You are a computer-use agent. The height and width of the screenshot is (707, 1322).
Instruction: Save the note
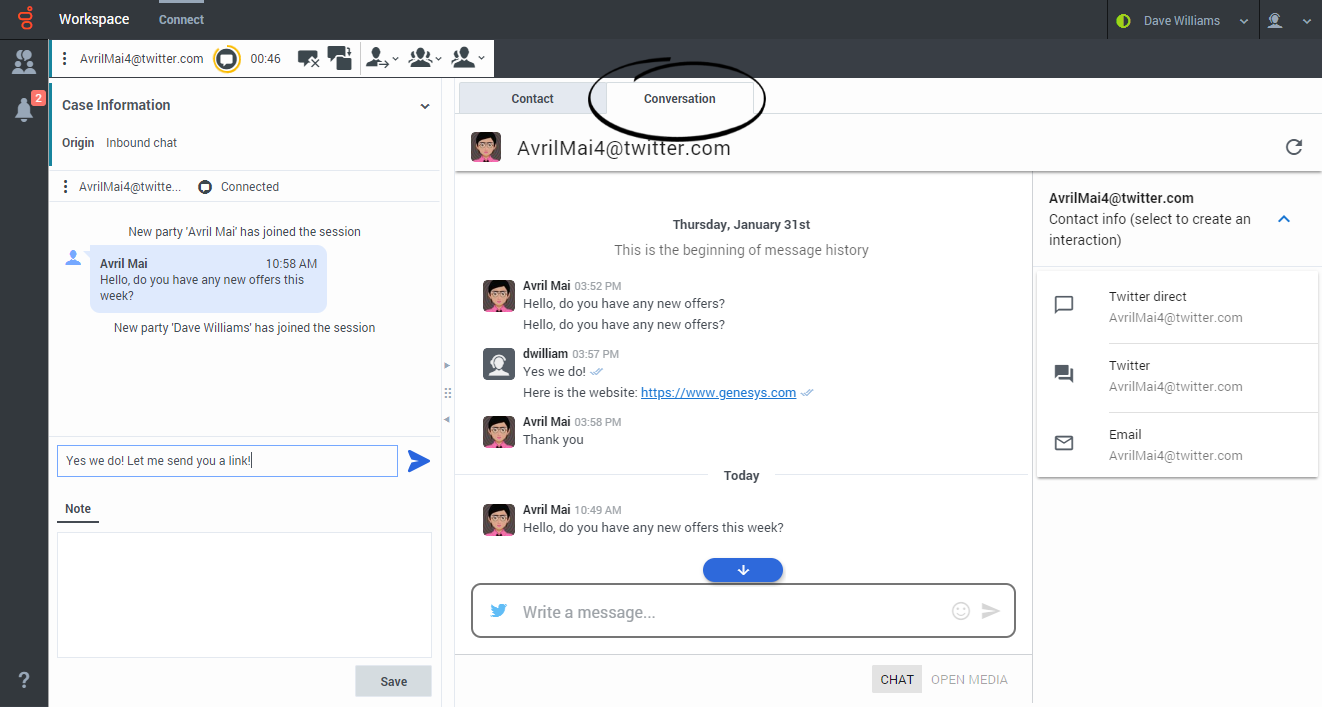pos(393,681)
